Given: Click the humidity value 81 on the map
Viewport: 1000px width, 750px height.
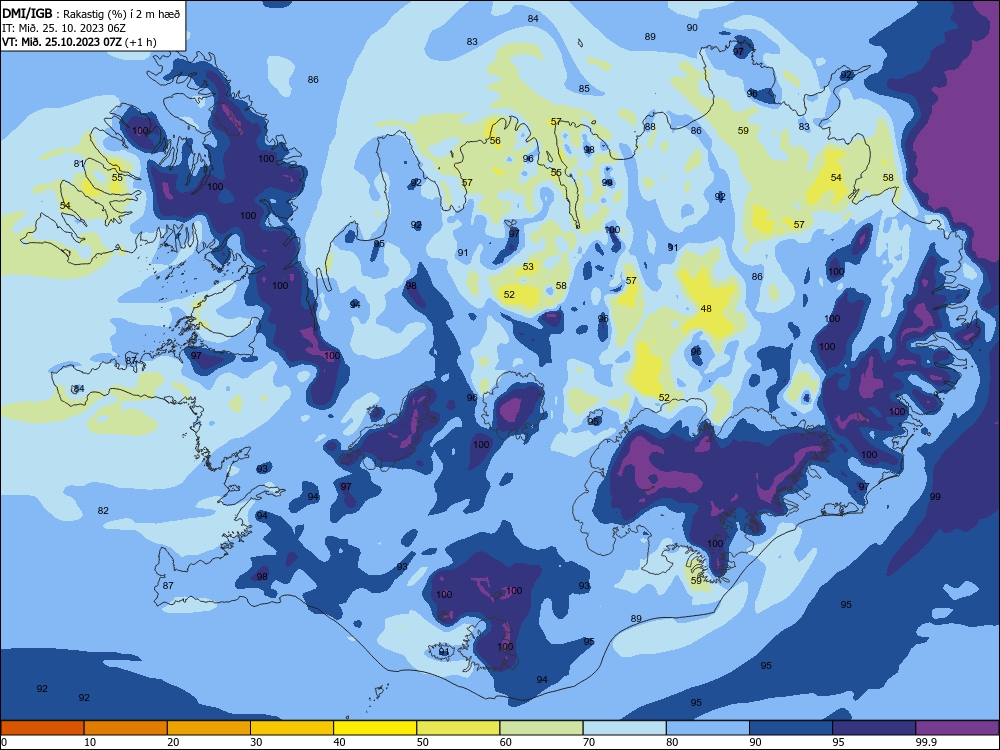Looking at the screenshot, I should point(78,164).
